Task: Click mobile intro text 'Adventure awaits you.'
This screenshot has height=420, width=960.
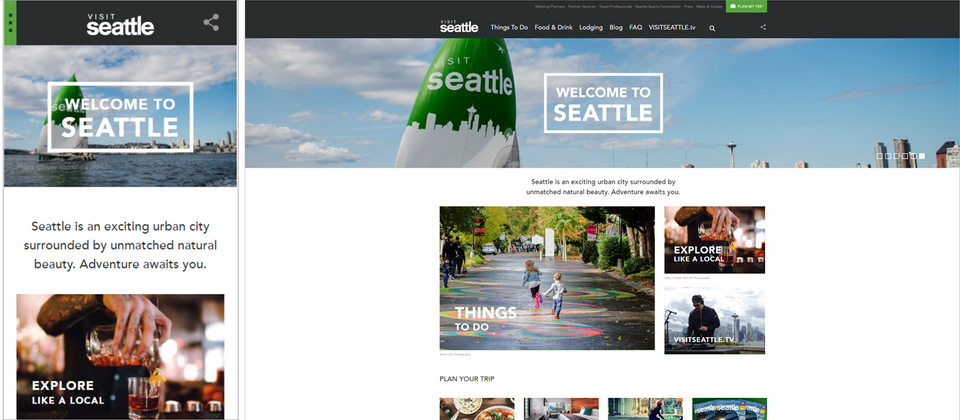Action: tap(143, 265)
